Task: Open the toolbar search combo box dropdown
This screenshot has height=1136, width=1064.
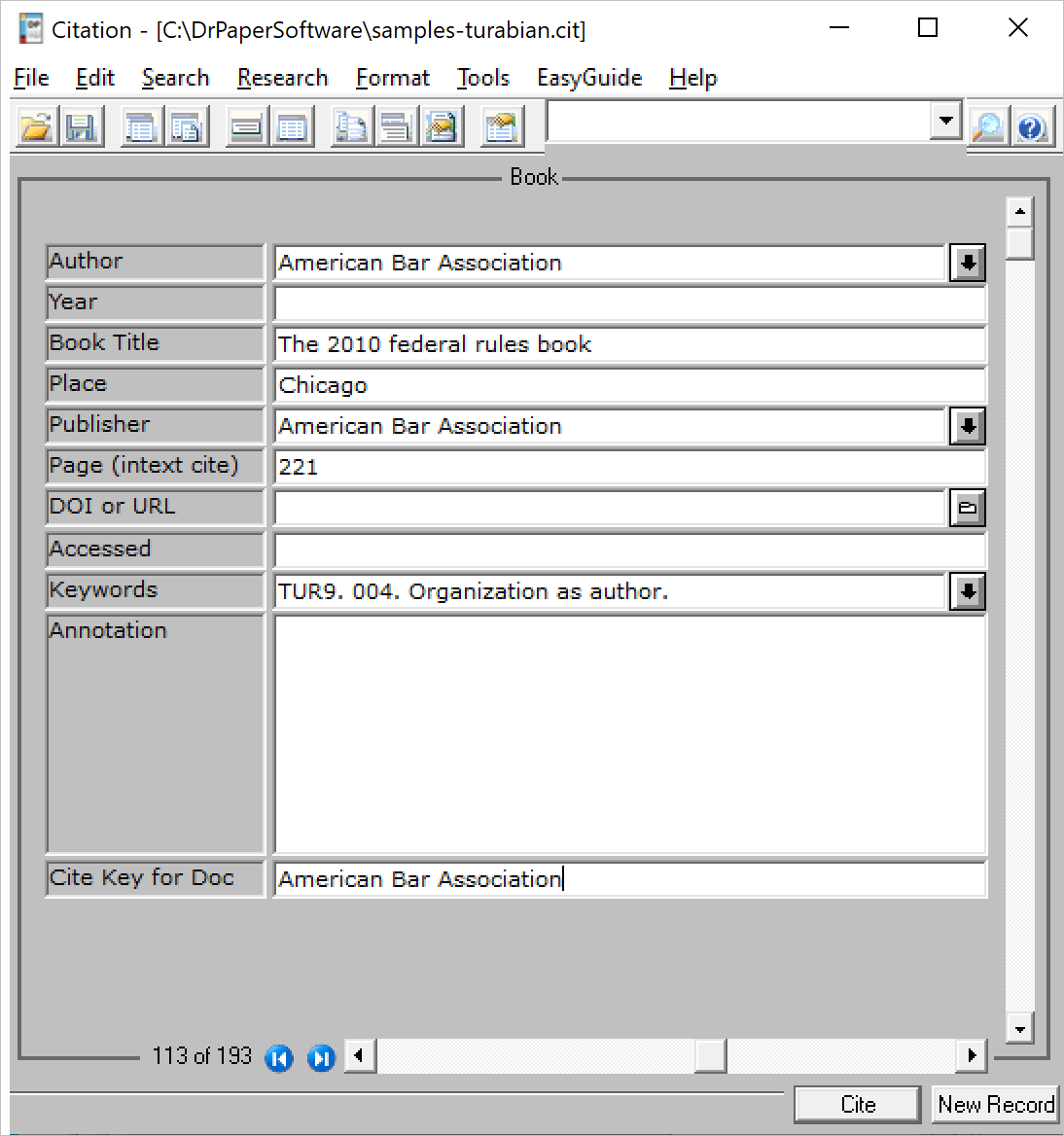Action: [944, 122]
